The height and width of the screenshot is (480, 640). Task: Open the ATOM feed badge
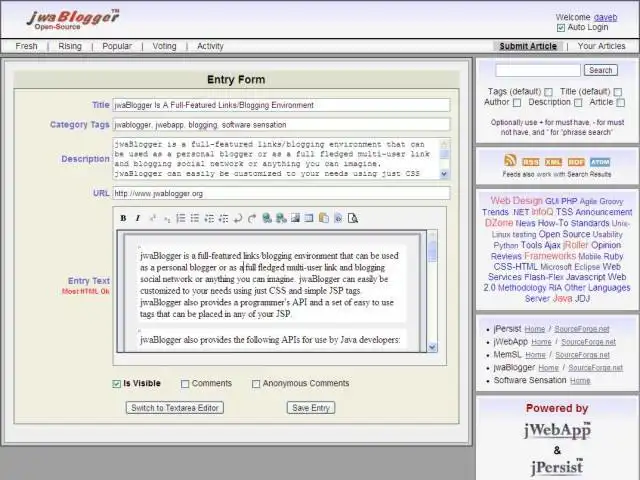click(600, 162)
